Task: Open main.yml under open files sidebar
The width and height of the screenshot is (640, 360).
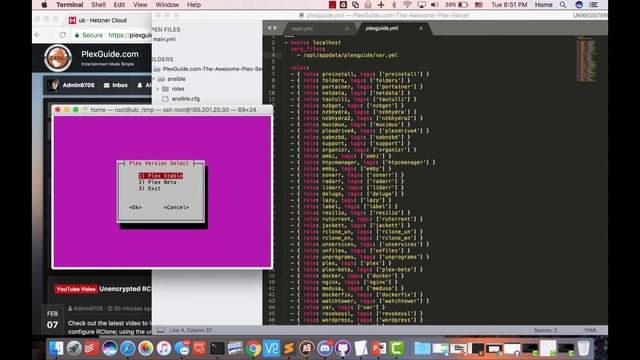Action: click(x=164, y=39)
